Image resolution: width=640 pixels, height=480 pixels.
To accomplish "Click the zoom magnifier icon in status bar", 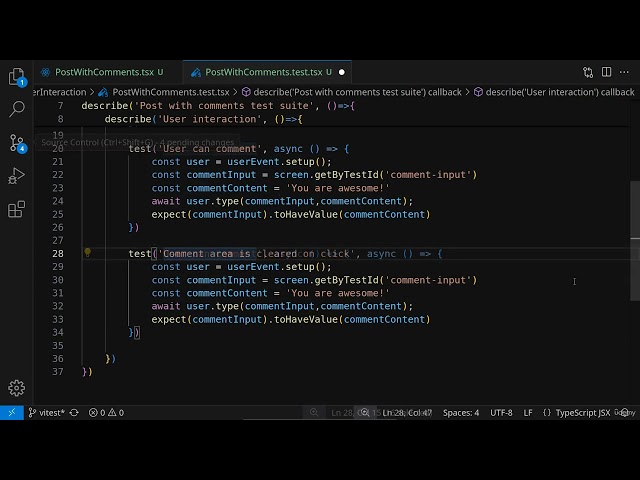I will point(364,413).
